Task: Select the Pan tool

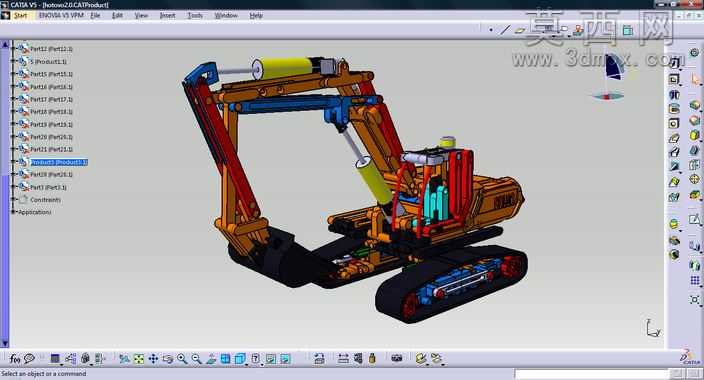Action: [153, 358]
